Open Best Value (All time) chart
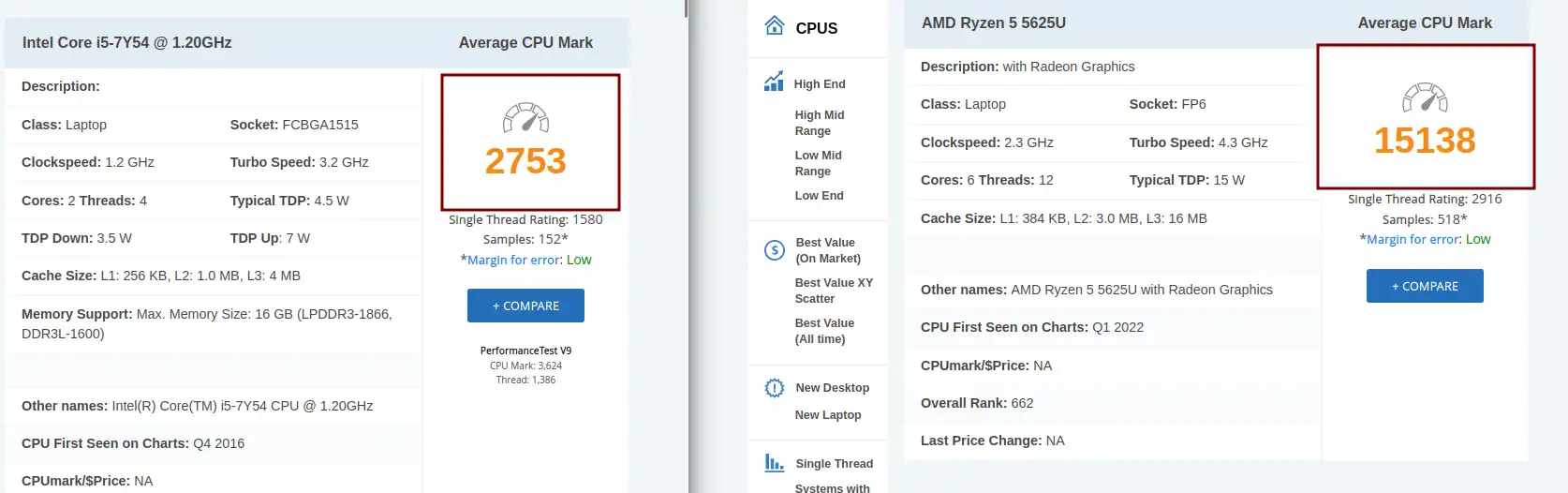 tap(824, 331)
